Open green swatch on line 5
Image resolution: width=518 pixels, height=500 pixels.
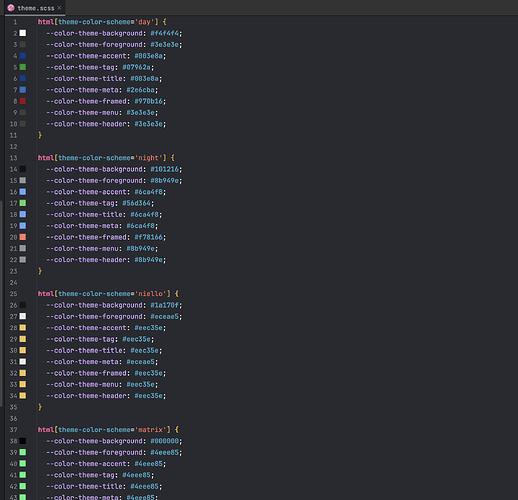(23, 67)
